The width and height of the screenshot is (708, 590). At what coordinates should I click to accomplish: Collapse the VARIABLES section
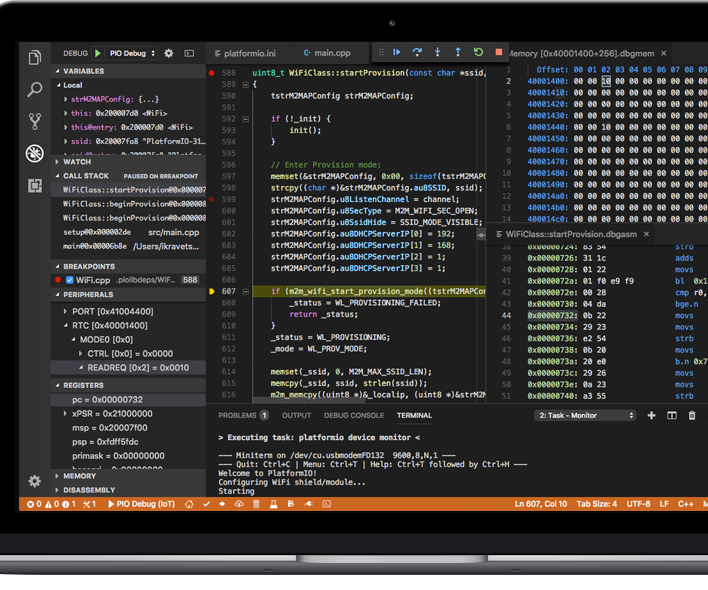point(129,71)
